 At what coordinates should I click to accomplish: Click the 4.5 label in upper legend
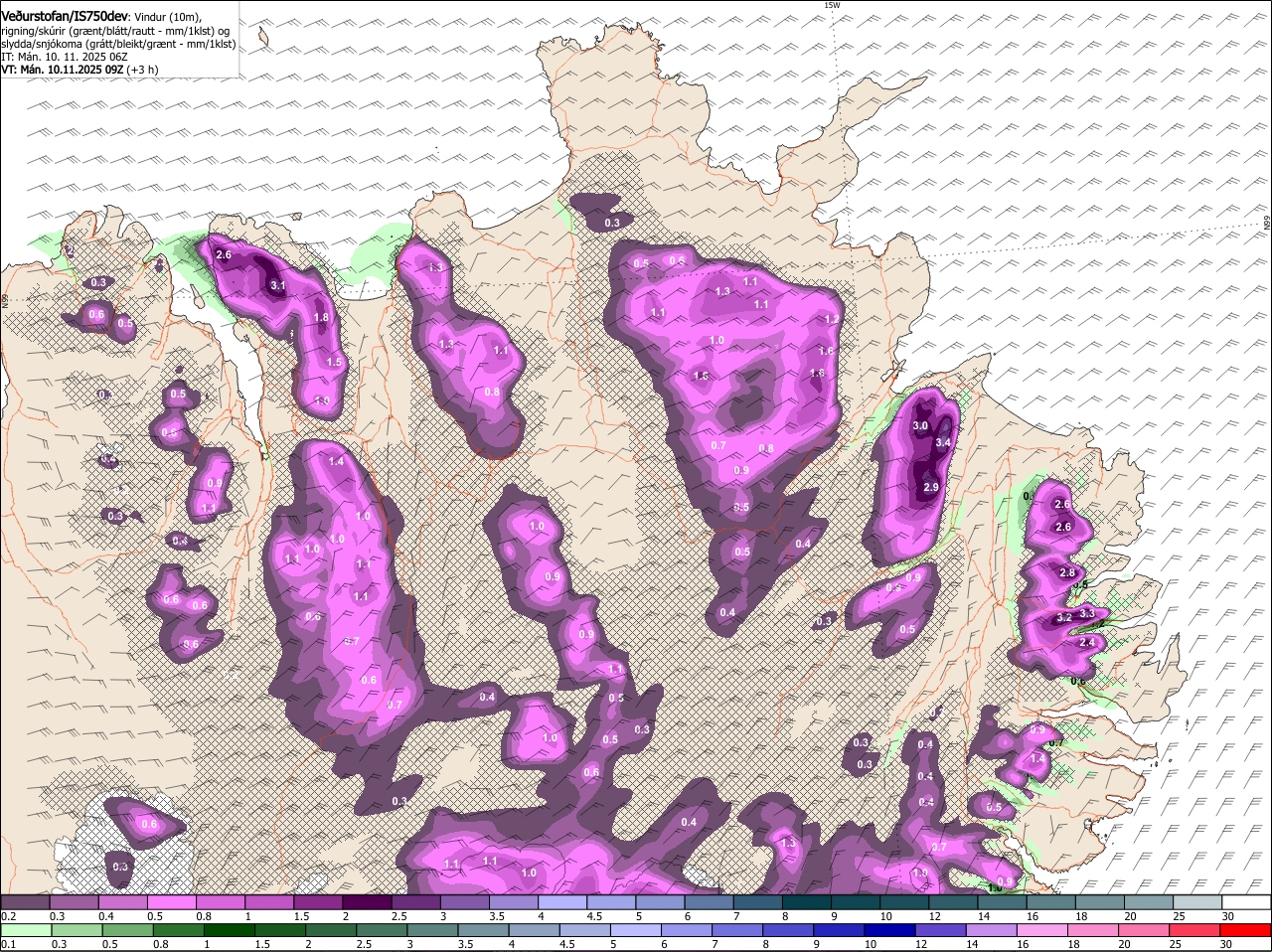coord(596,916)
